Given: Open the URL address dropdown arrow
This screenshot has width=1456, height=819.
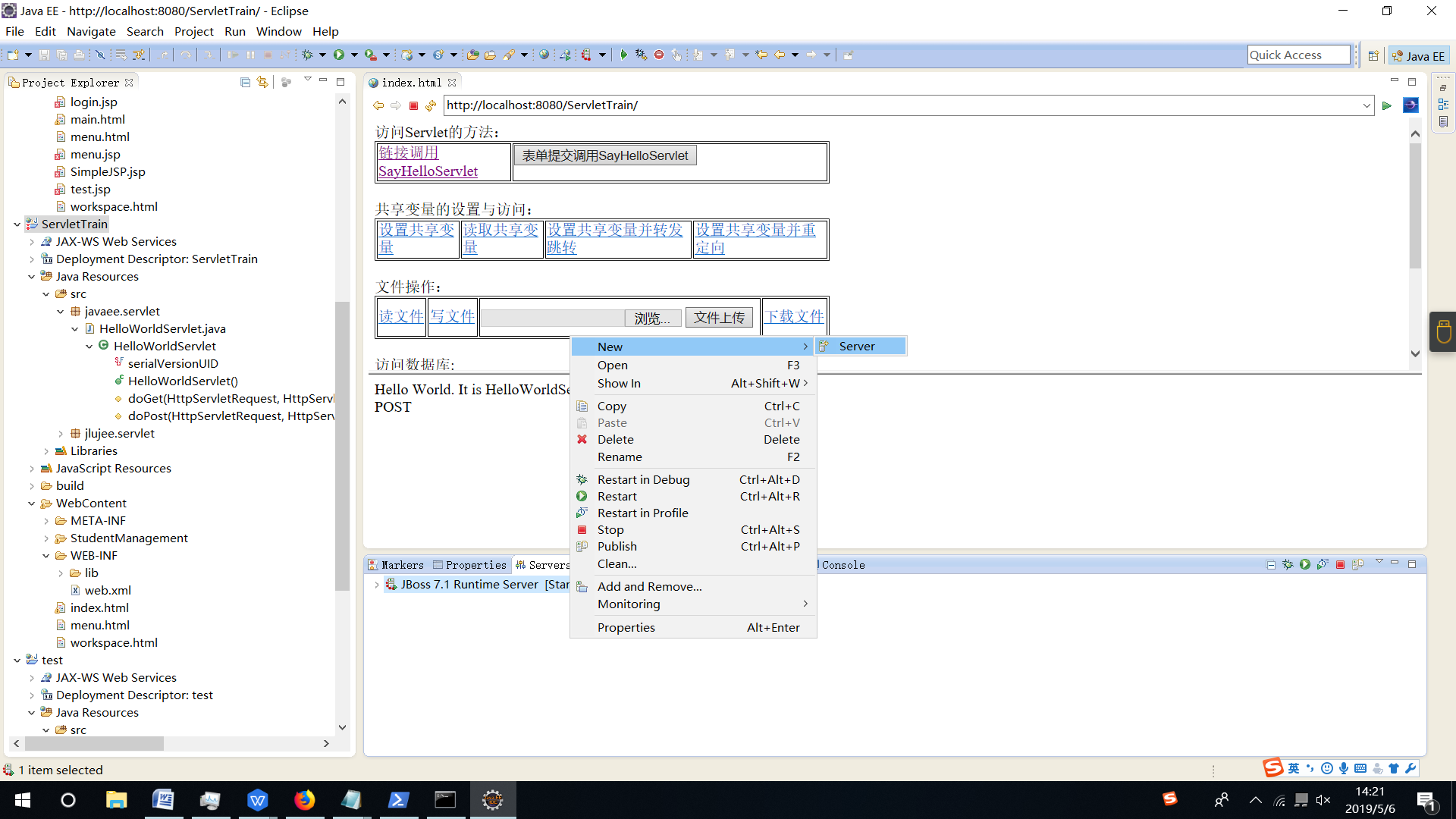Looking at the screenshot, I should click(1367, 105).
